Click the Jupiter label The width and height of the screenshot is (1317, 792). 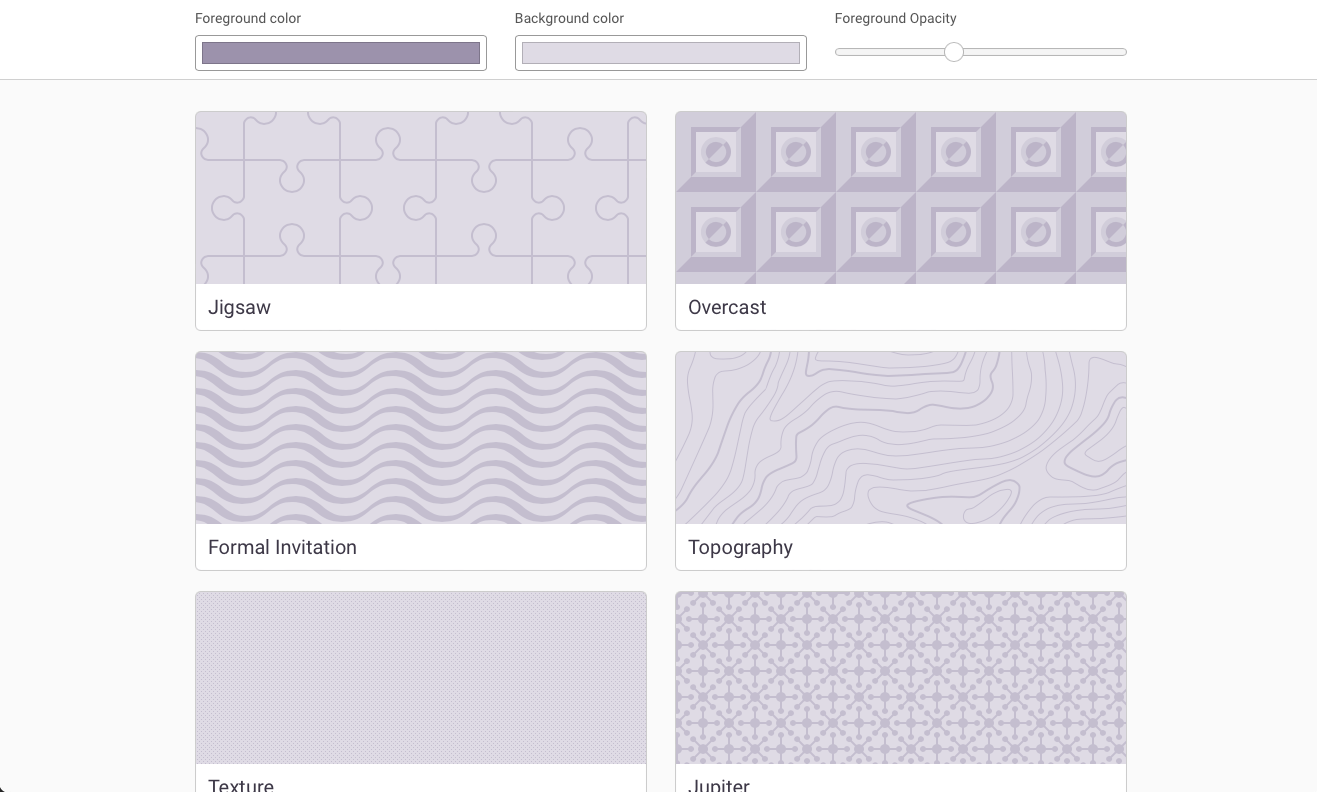tap(718, 786)
